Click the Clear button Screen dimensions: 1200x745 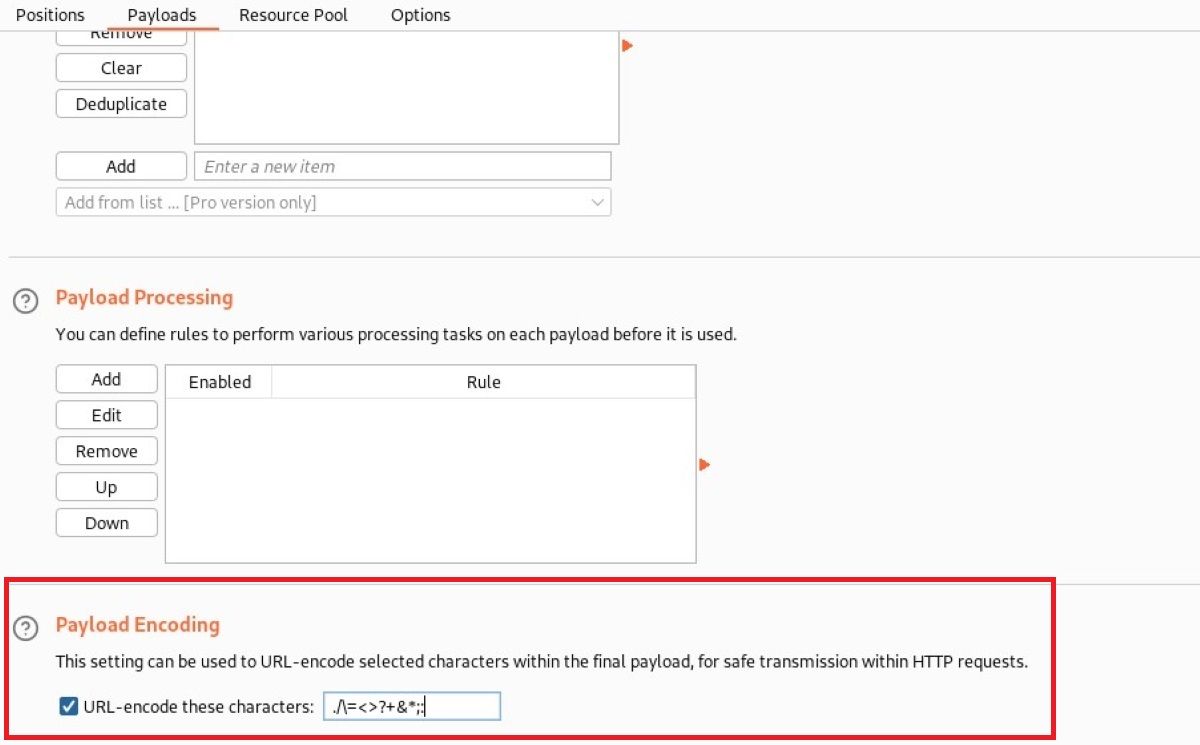(120, 67)
